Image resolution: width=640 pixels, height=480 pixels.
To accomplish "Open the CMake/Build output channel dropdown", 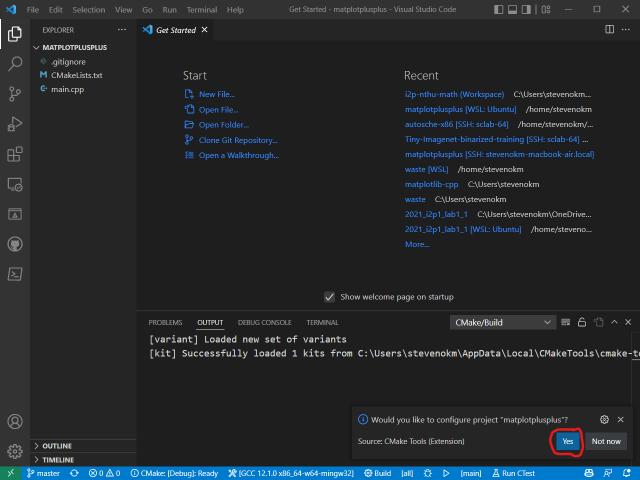I will click(x=503, y=322).
